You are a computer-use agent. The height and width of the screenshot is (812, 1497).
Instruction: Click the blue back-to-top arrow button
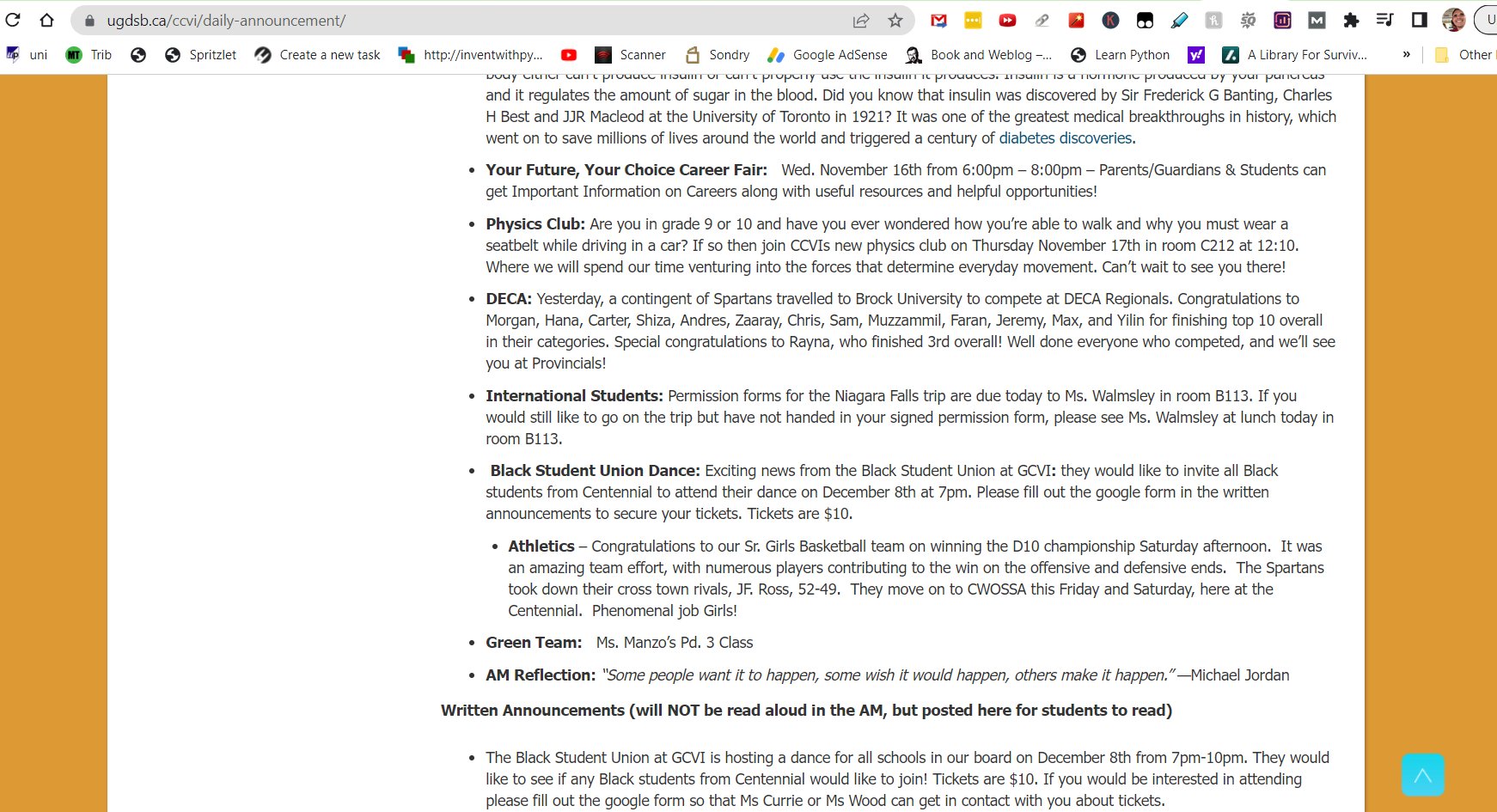[x=1422, y=775]
